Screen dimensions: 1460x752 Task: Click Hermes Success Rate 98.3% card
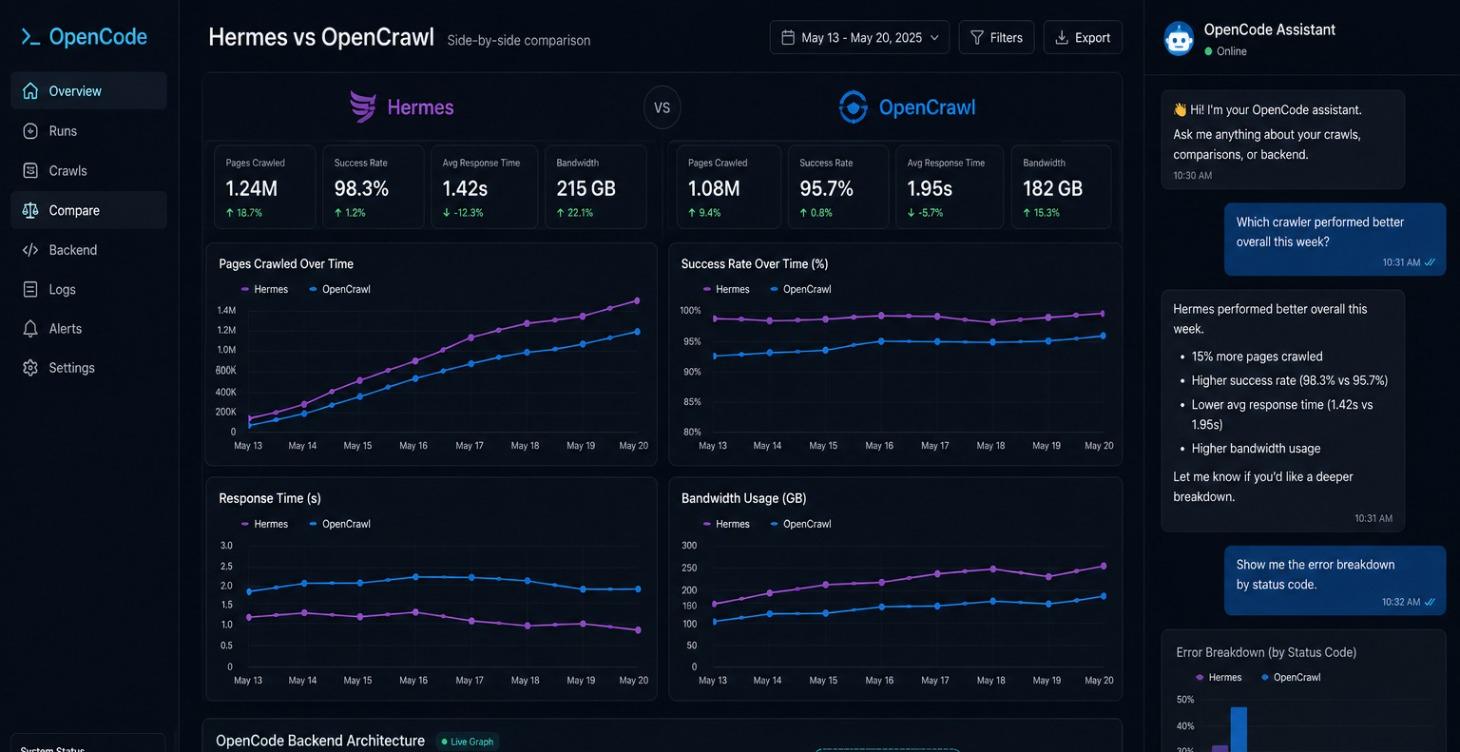tap(373, 187)
